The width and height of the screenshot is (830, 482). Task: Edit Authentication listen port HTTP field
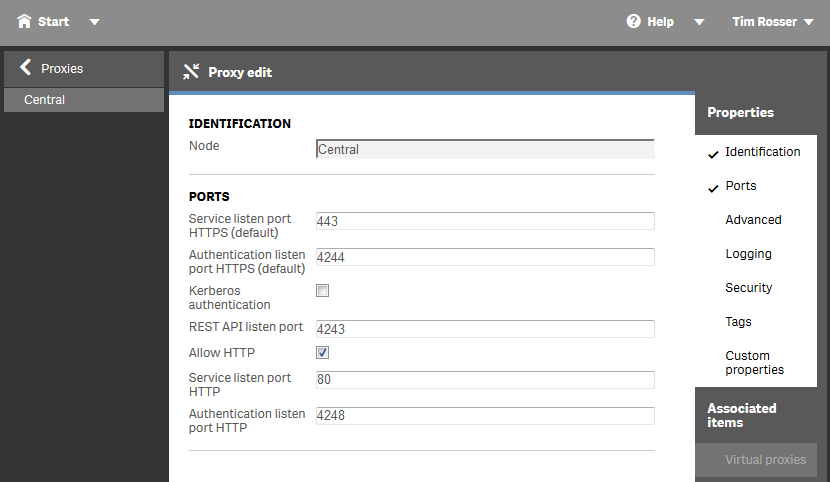[485, 415]
